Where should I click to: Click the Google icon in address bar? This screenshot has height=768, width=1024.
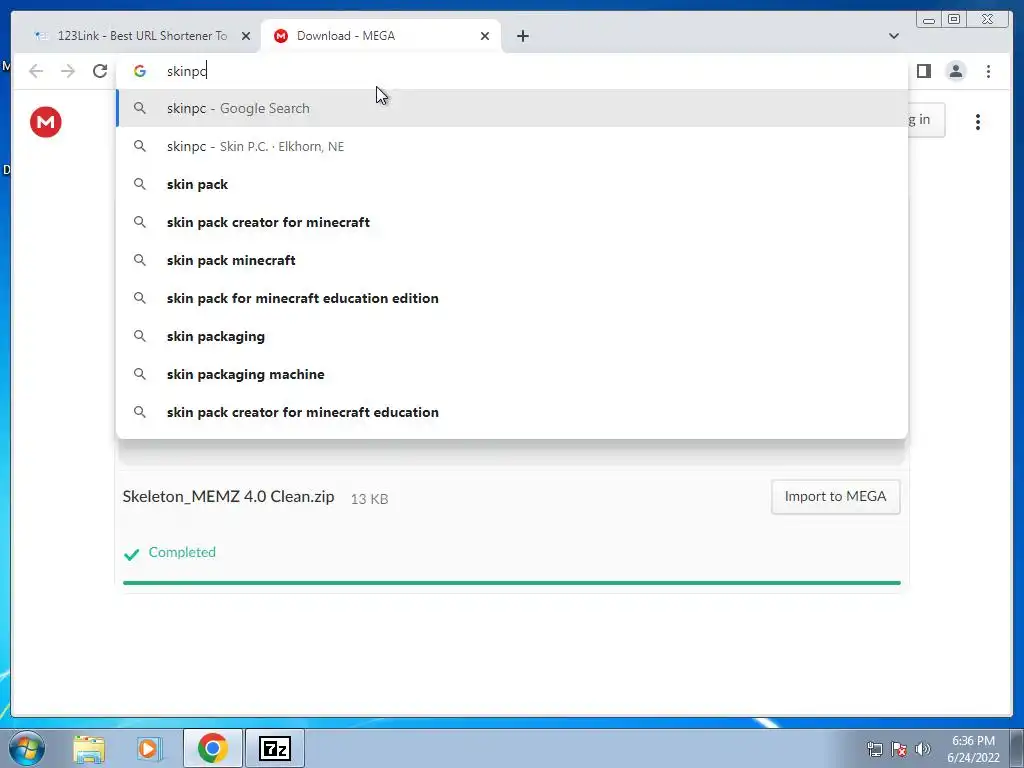[140, 71]
